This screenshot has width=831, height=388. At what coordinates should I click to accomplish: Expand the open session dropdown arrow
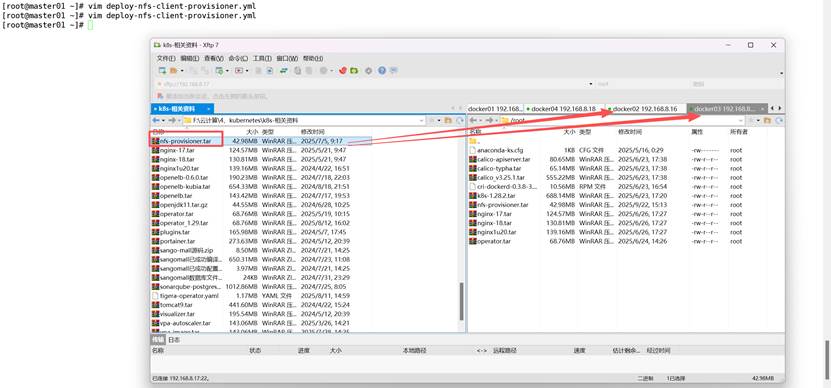[182, 70]
